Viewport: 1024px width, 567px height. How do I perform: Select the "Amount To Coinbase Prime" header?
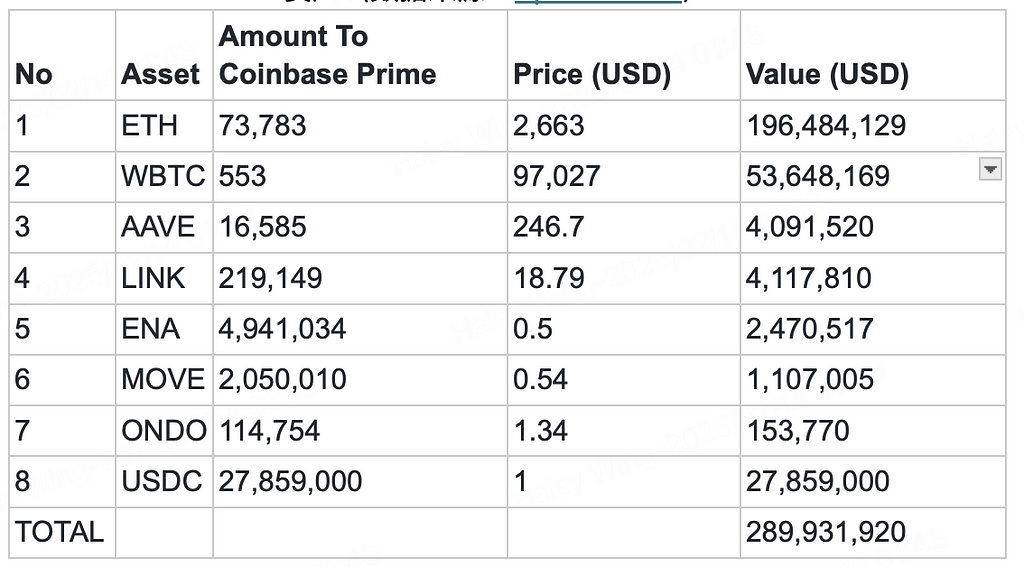point(328,56)
